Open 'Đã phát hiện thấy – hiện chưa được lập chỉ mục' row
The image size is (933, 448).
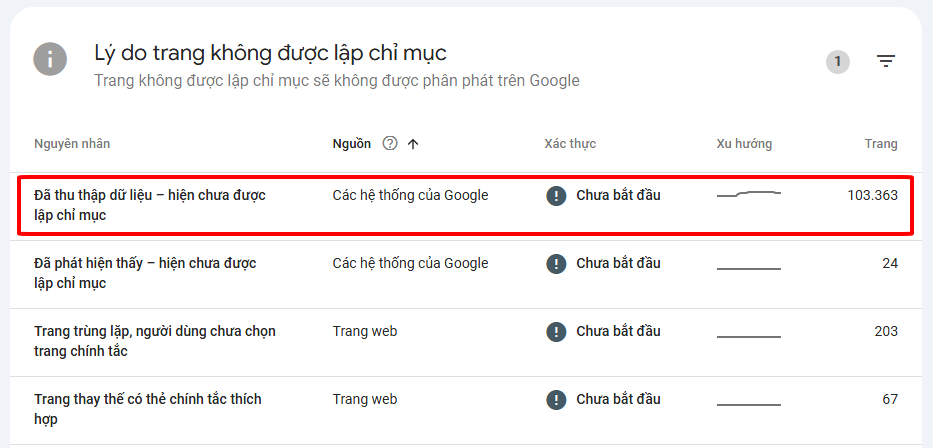pos(145,273)
